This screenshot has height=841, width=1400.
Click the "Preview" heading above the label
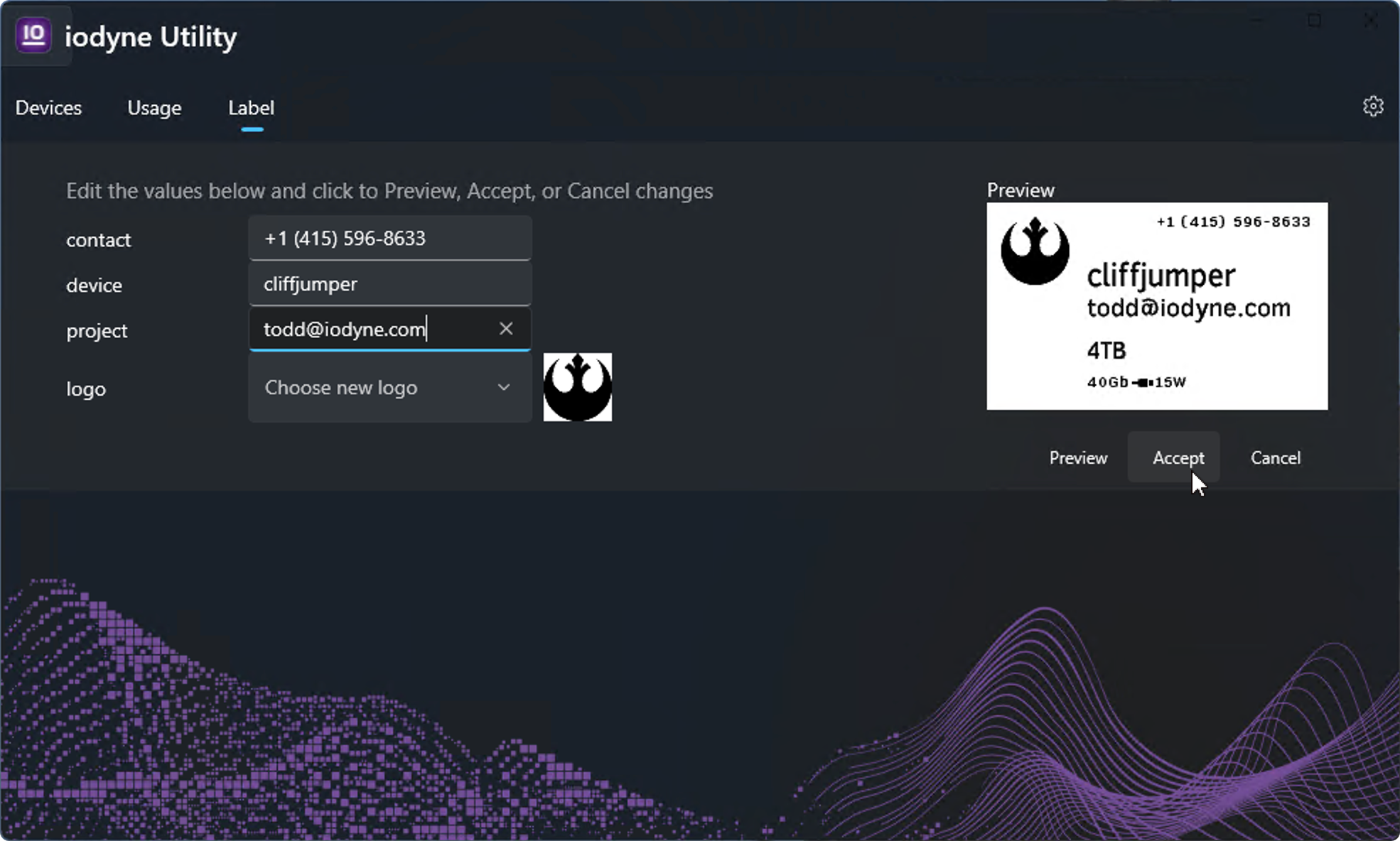(1021, 190)
